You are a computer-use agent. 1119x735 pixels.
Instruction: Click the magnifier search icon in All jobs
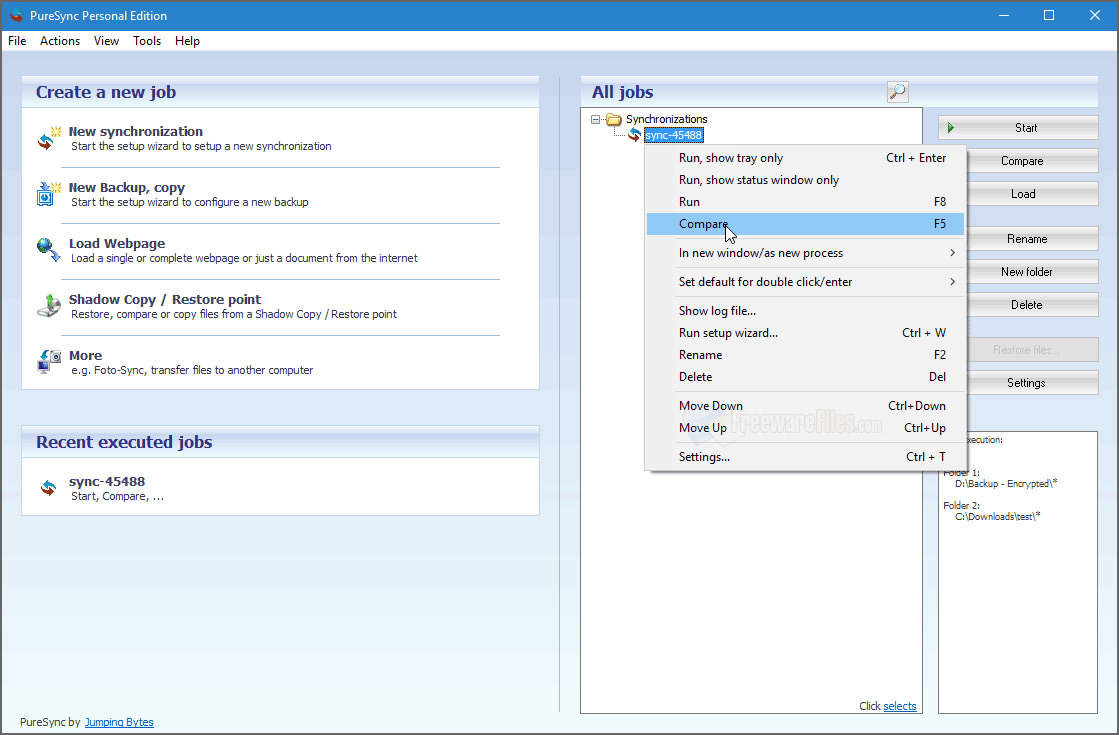pyautogui.click(x=897, y=91)
